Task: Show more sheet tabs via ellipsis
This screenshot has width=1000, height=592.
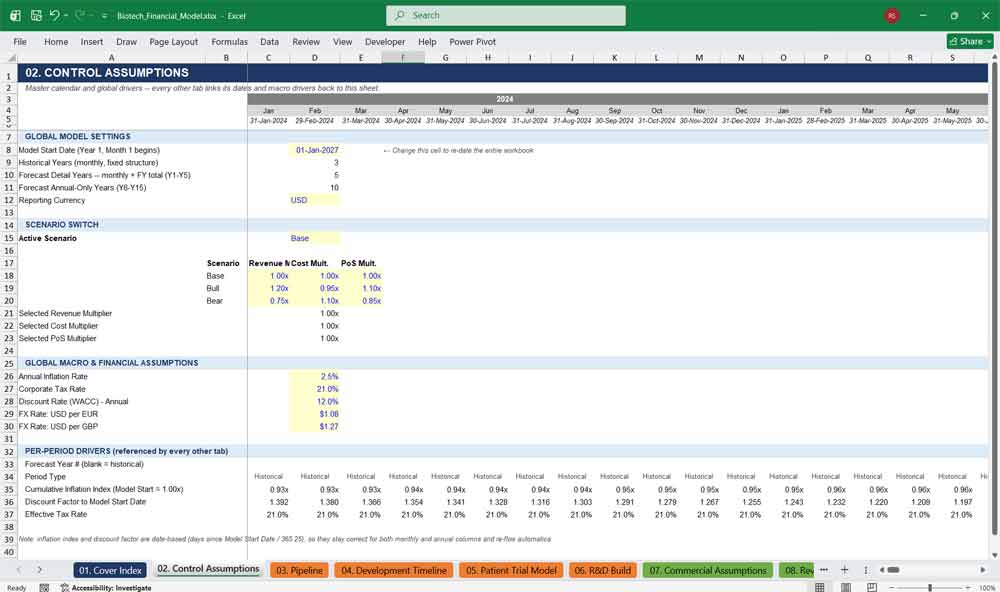Action: [824, 570]
